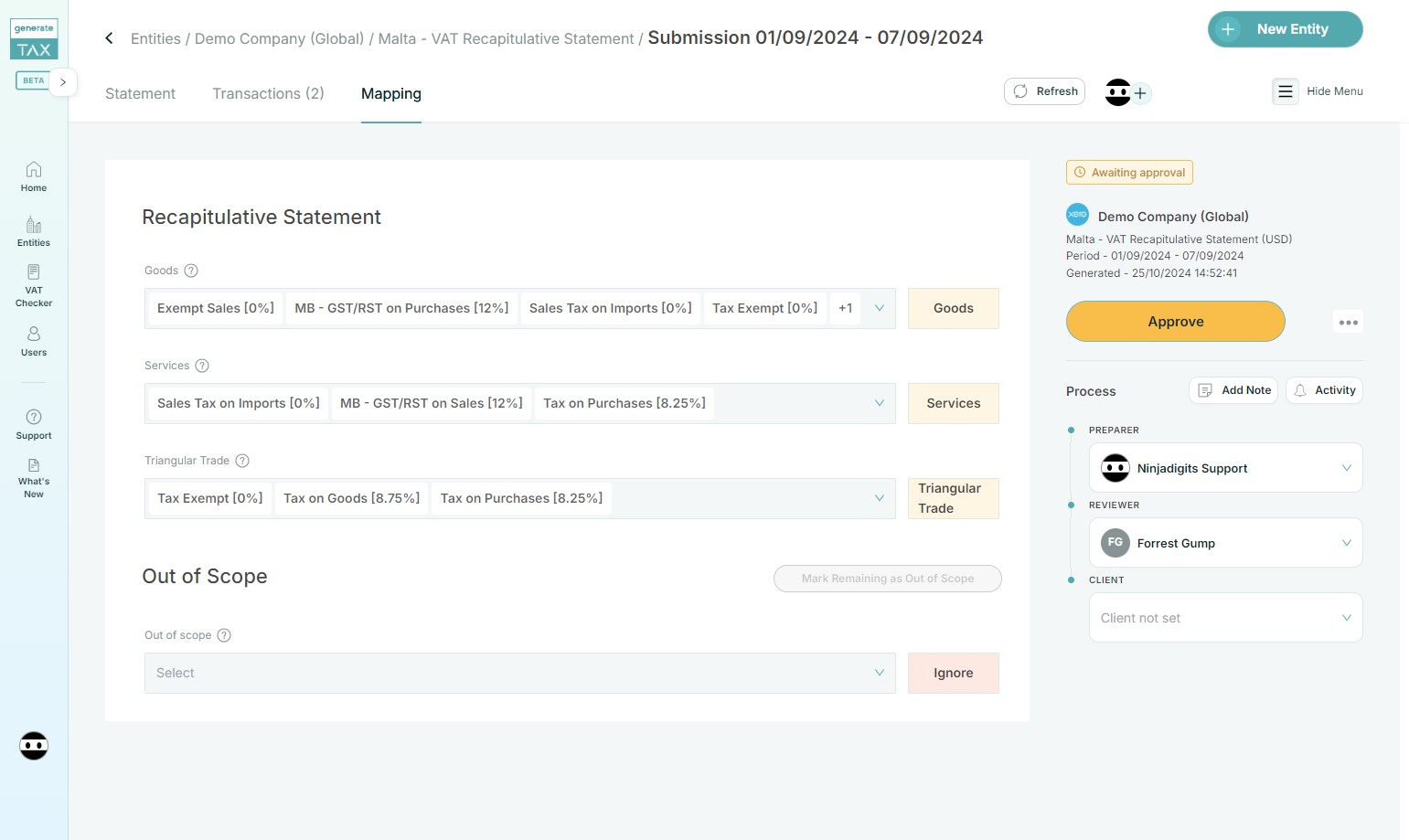Show help for the Goods field
The height and width of the screenshot is (840, 1409).
pos(191,271)
